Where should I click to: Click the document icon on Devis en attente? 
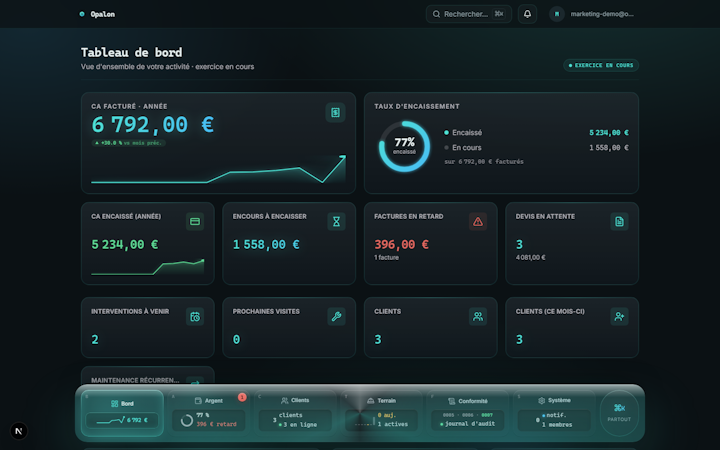point(619,222)
